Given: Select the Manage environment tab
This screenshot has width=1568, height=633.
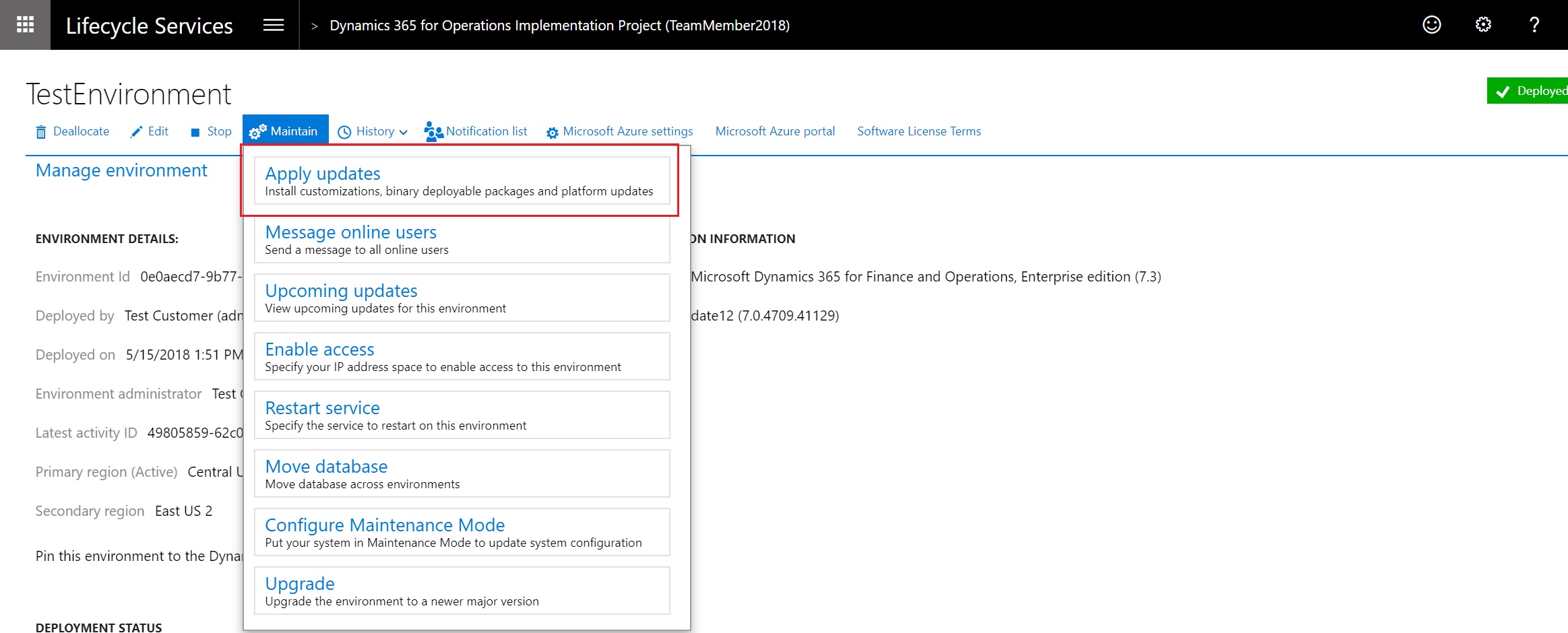Looking at the screenshot, I should [x=121, y=170].
